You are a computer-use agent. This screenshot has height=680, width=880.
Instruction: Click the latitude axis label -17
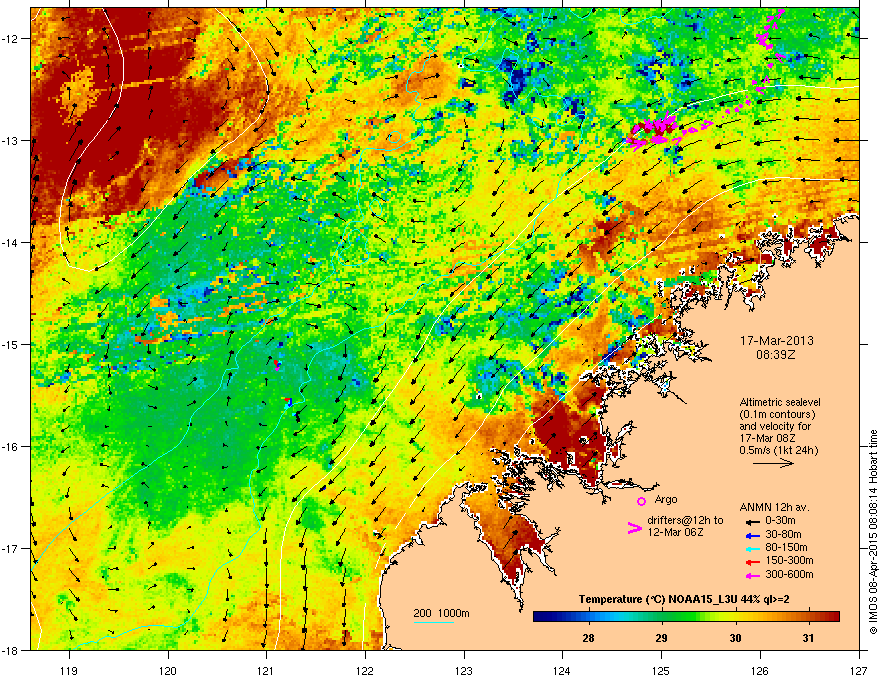[11, 548]
